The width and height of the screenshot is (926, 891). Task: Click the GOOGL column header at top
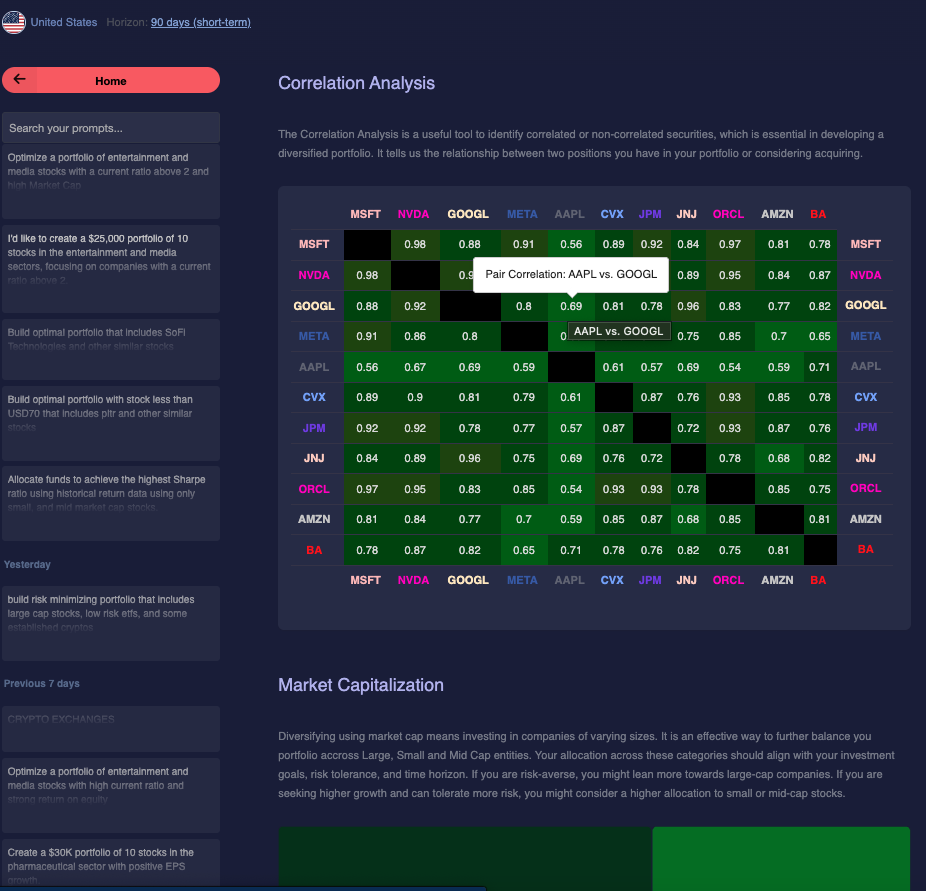tap(468, 214)
